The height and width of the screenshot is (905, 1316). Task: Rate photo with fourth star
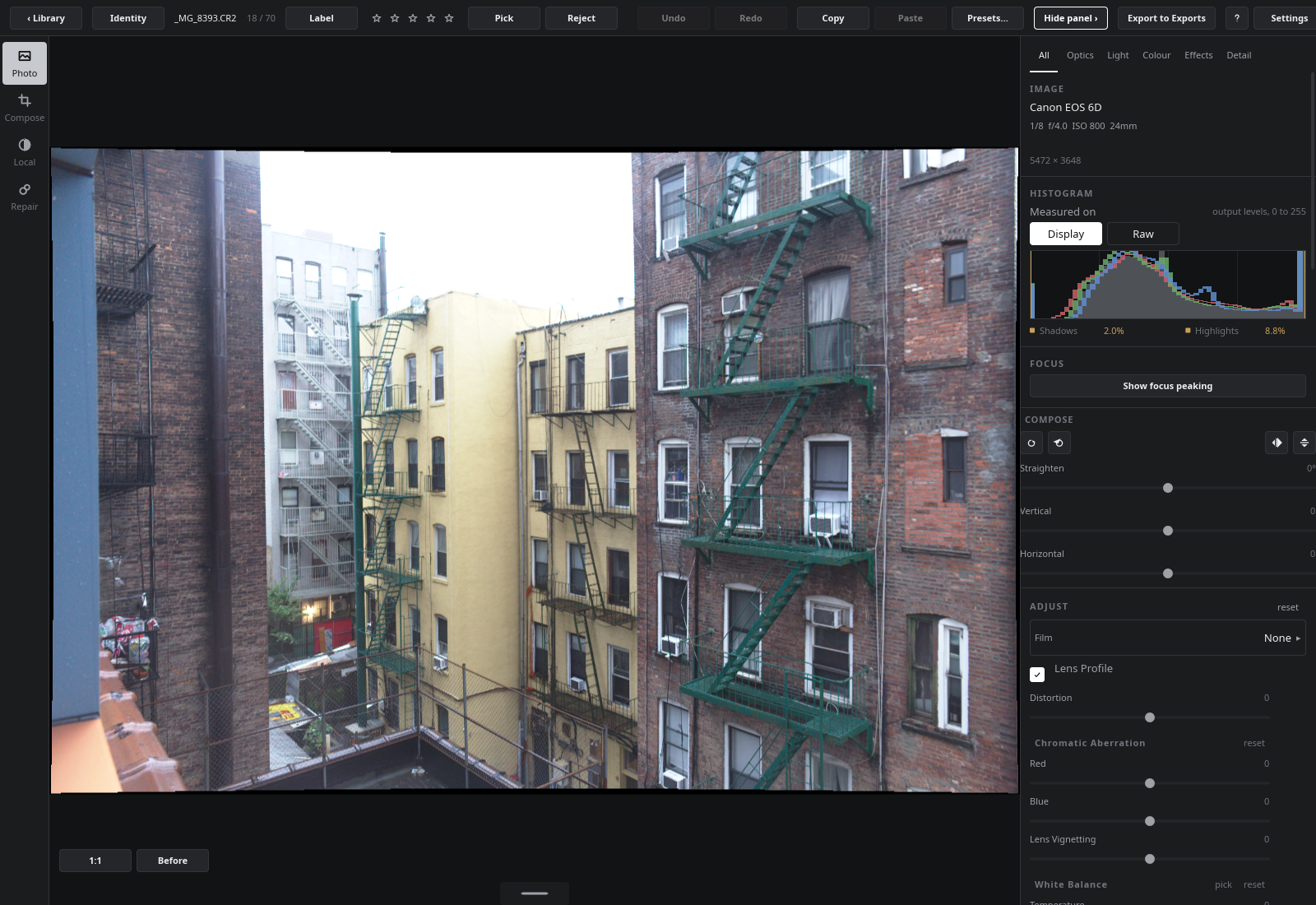coord(431,18)
